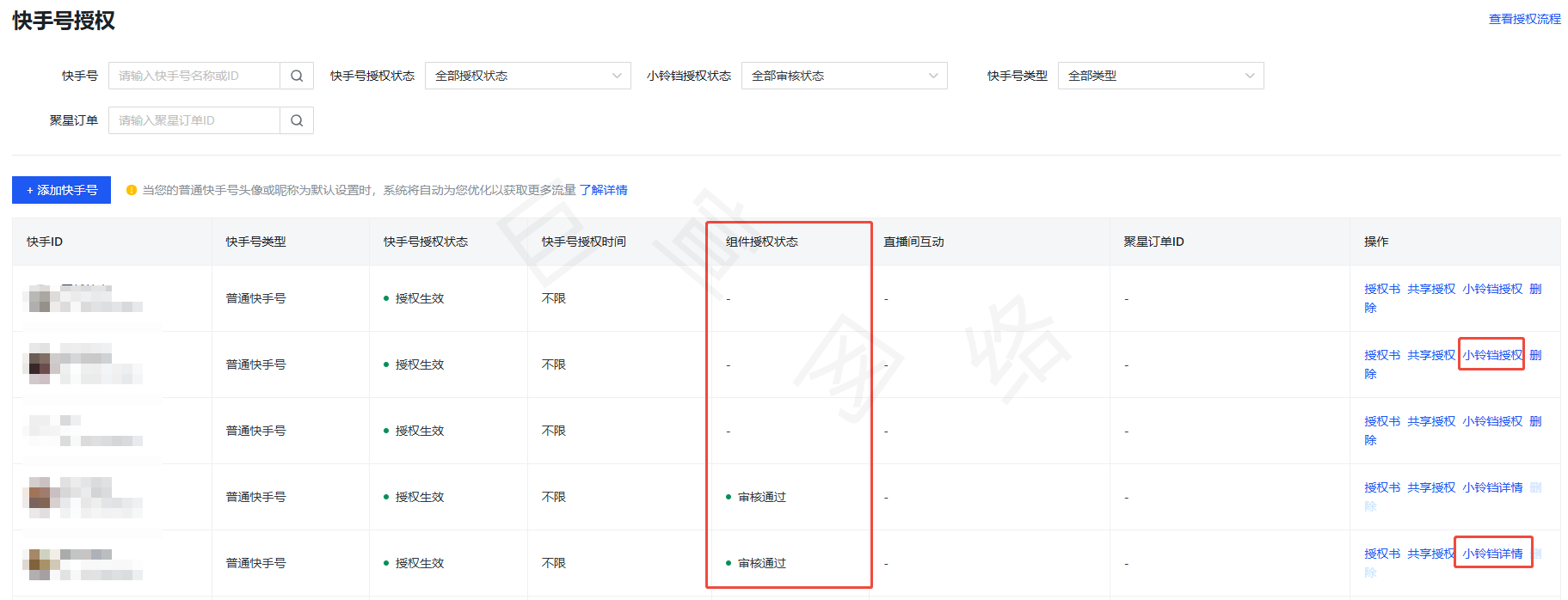Click the 快手ID column header
Viewport: 1568px width, 600px height.
coord(45,242)
